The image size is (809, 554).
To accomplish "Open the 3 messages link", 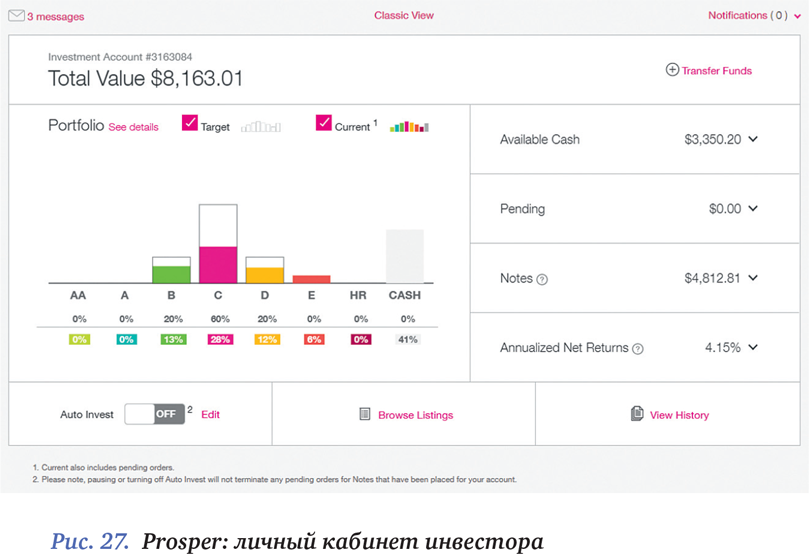I will click(x=55, y=17).
